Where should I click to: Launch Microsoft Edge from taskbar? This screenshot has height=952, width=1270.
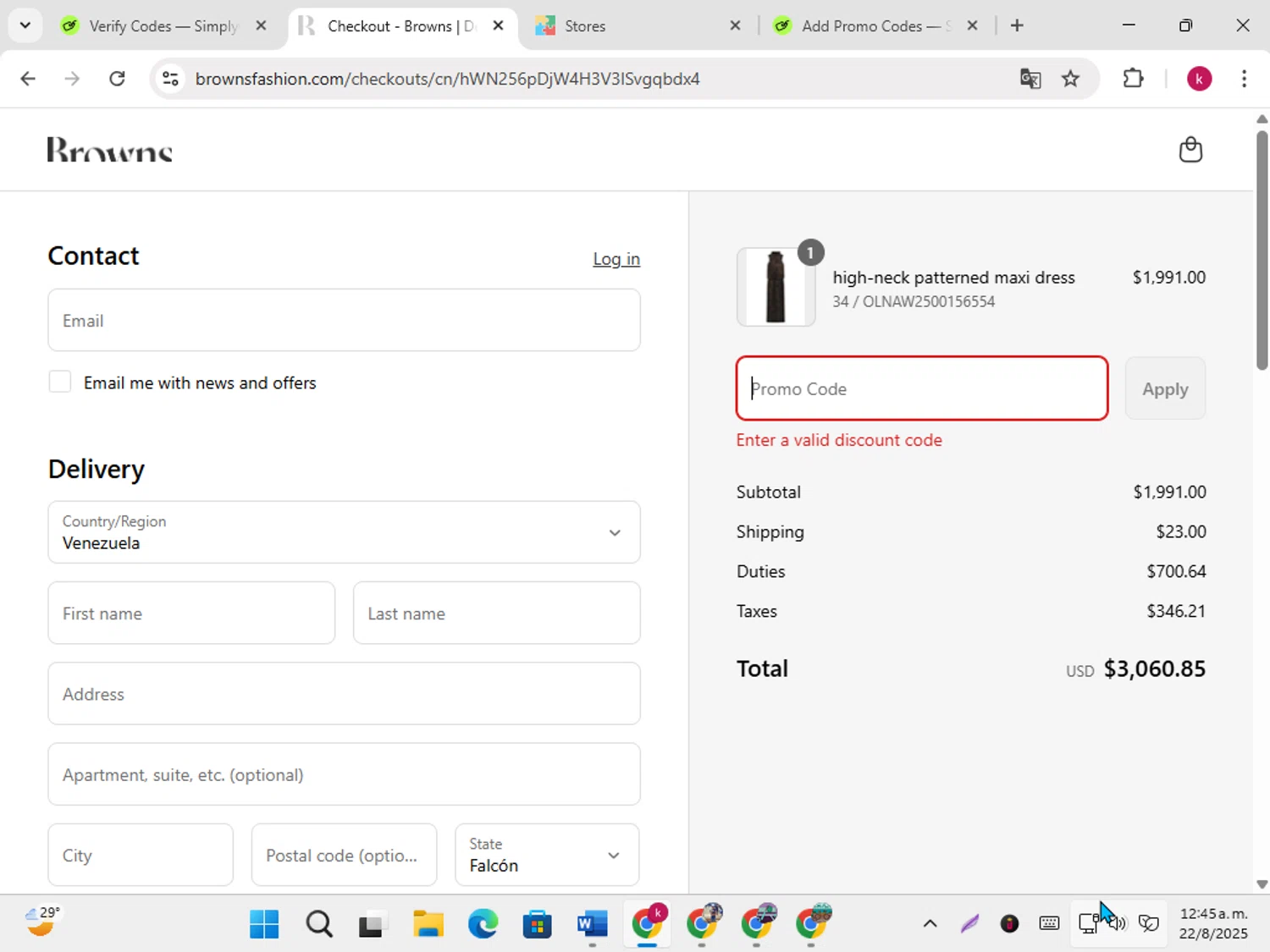(483, 924)
